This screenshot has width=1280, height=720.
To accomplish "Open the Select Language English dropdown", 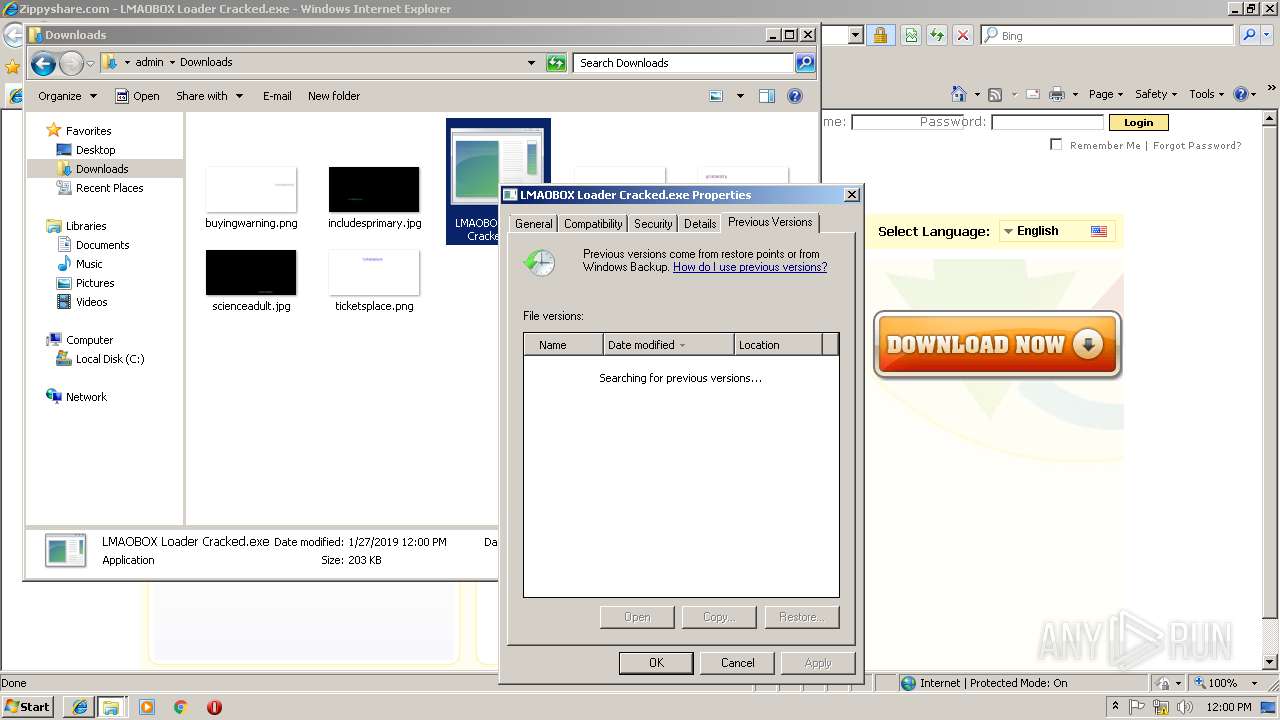I will pyautogui.click(x=1057, y=231).
